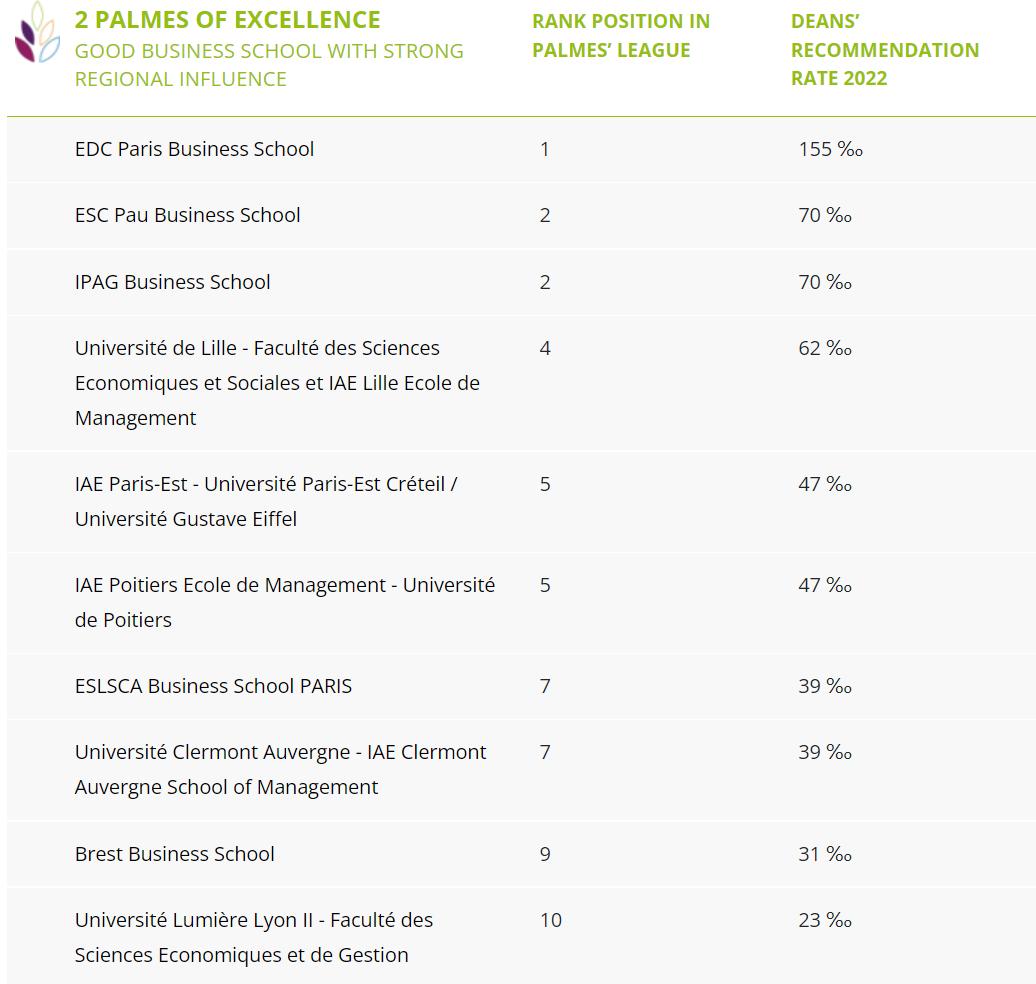This screenshot has height=984, width=1036.
Task: Click ESLSCA Business School PARIS
Action: [x=213, y=686]
